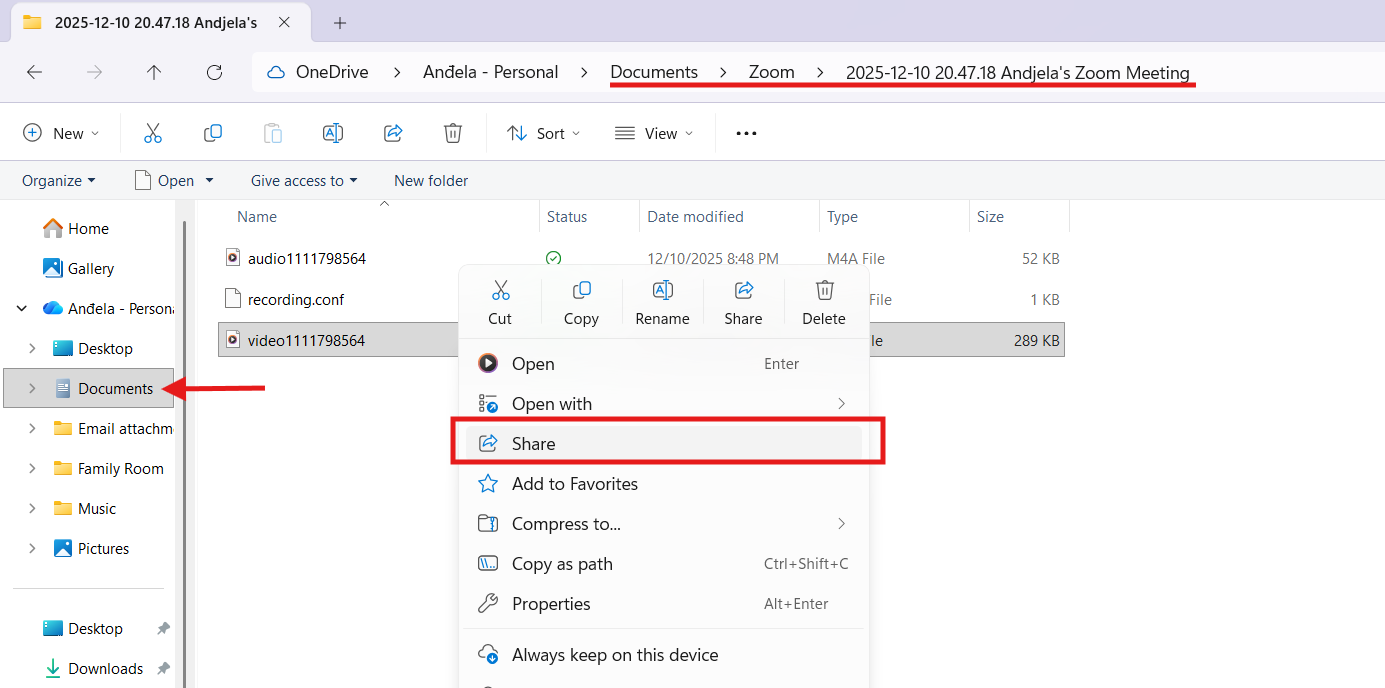The width and height of the screenshot is (1385, 688).
Task: Click the Refresh button in navigation bar
Action: point(214,72)
